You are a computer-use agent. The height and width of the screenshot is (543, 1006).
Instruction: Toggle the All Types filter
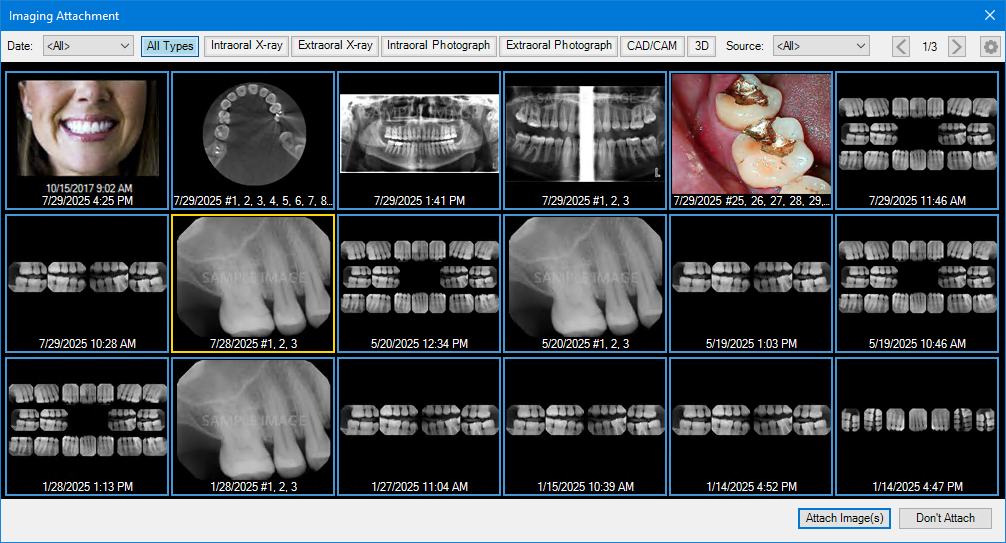(x=170, y=46)
